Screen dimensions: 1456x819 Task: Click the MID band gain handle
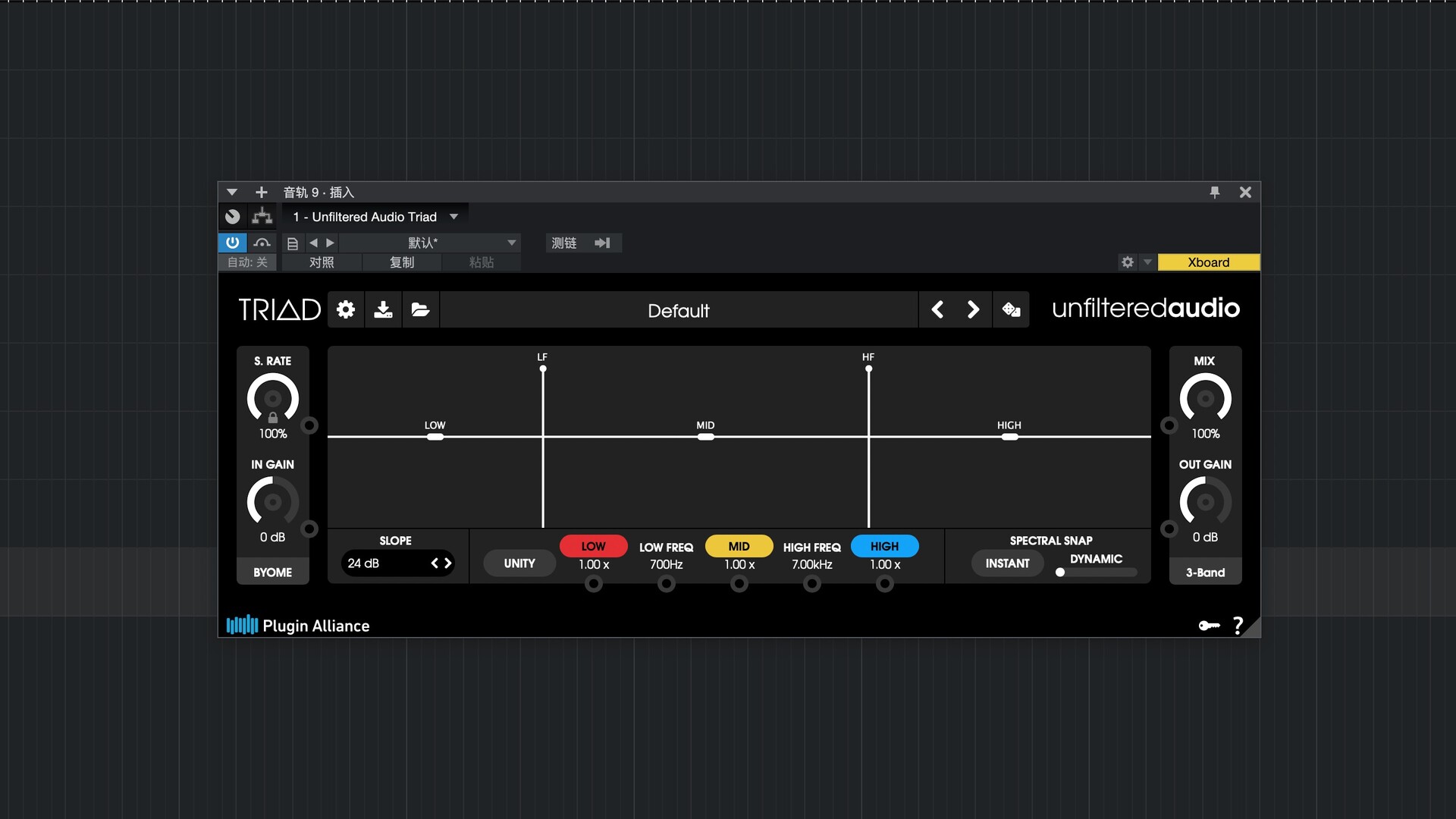click(x=706, y=437)
